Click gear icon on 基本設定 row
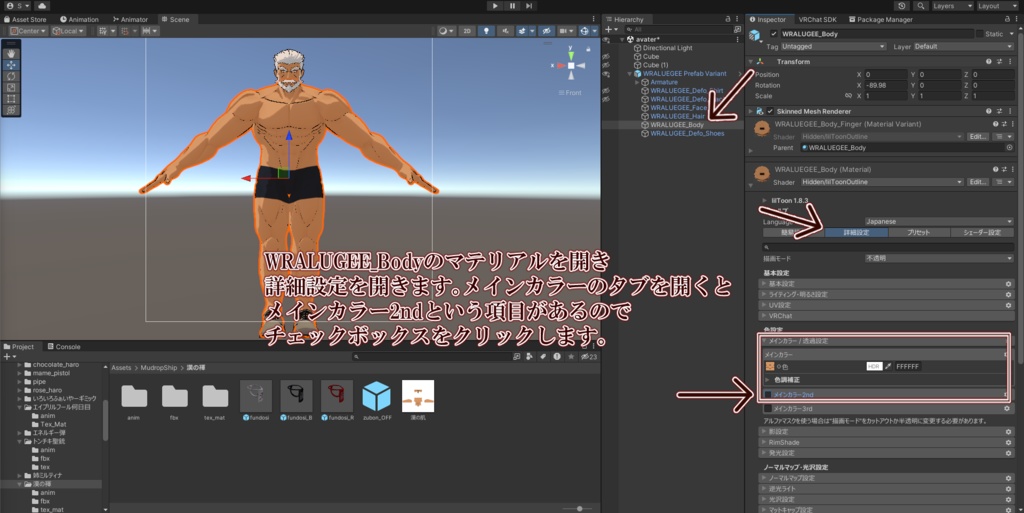 point(1008,284)
